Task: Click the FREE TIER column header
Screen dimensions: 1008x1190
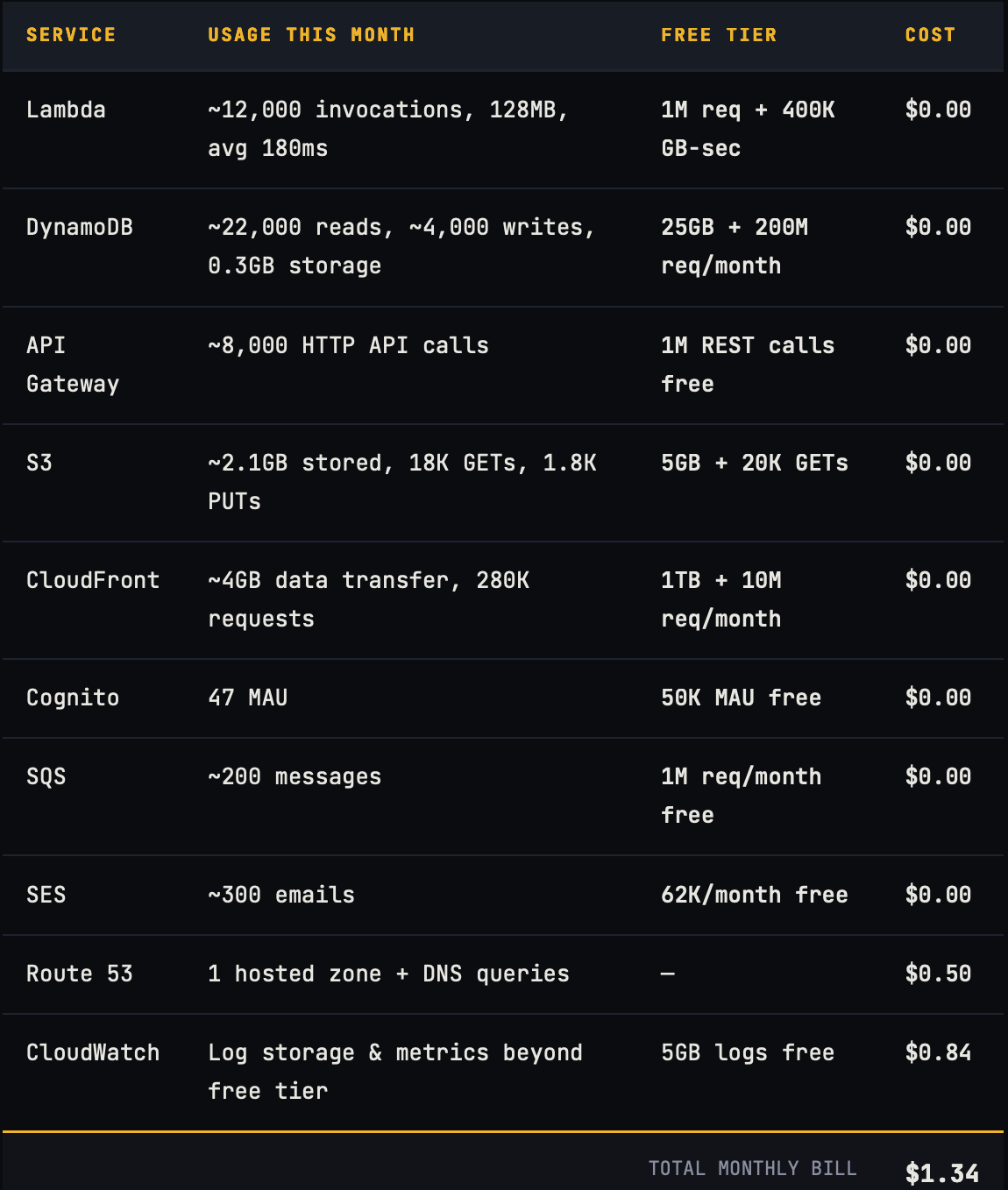Action: (x=719, y=35)
